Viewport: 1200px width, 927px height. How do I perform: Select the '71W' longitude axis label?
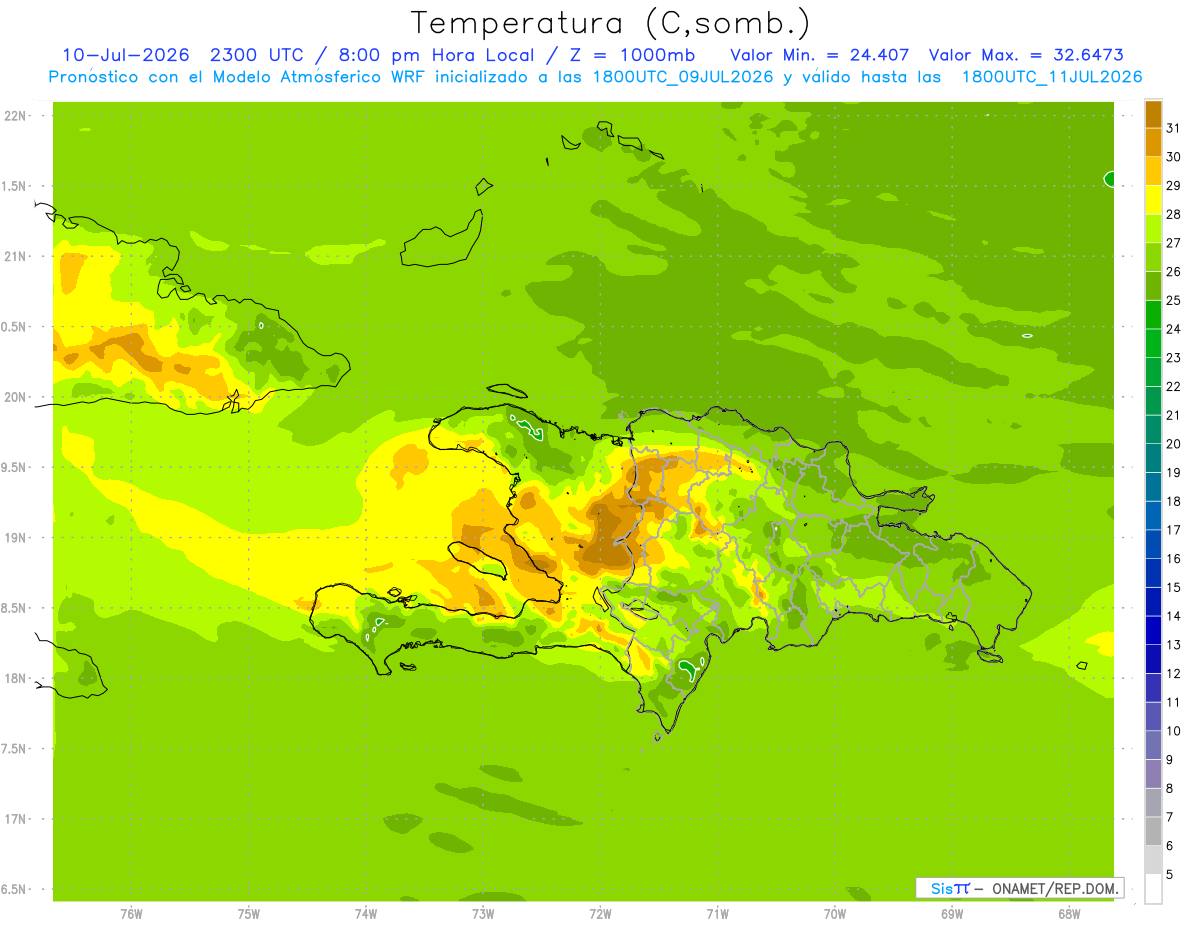coord(717,914)
